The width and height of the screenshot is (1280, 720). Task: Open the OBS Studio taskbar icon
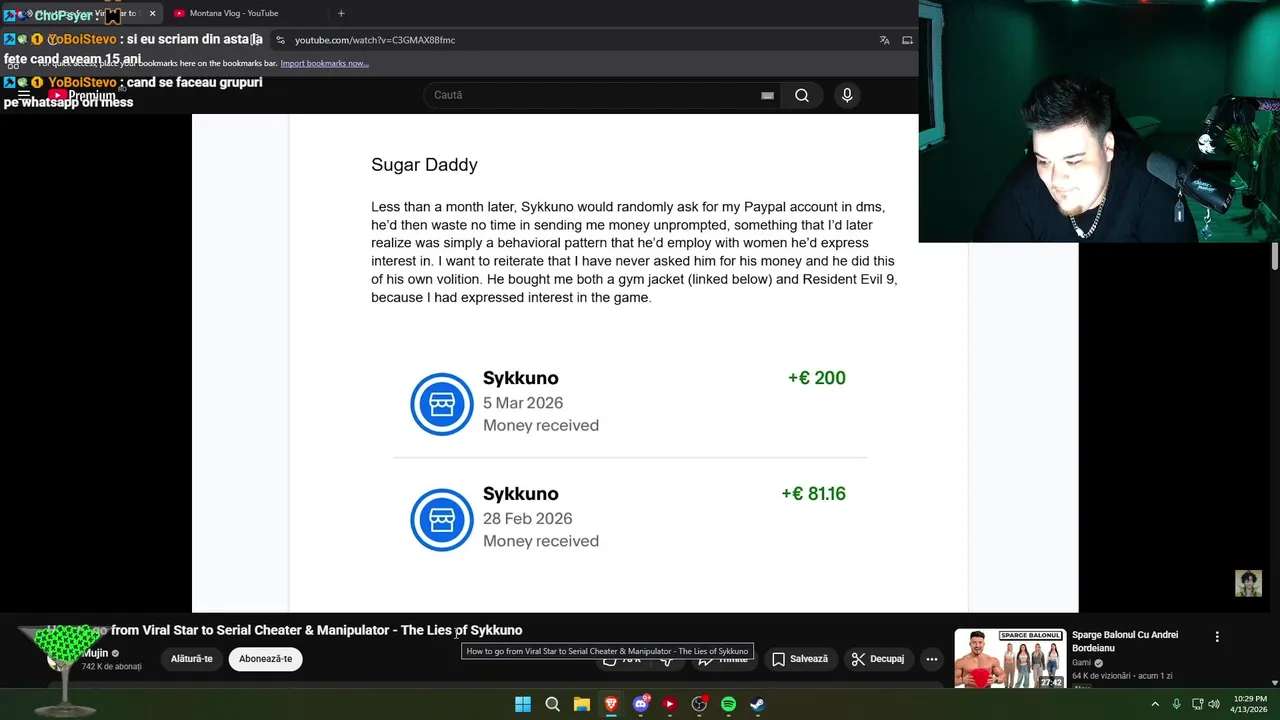click(x=699, y=704)
